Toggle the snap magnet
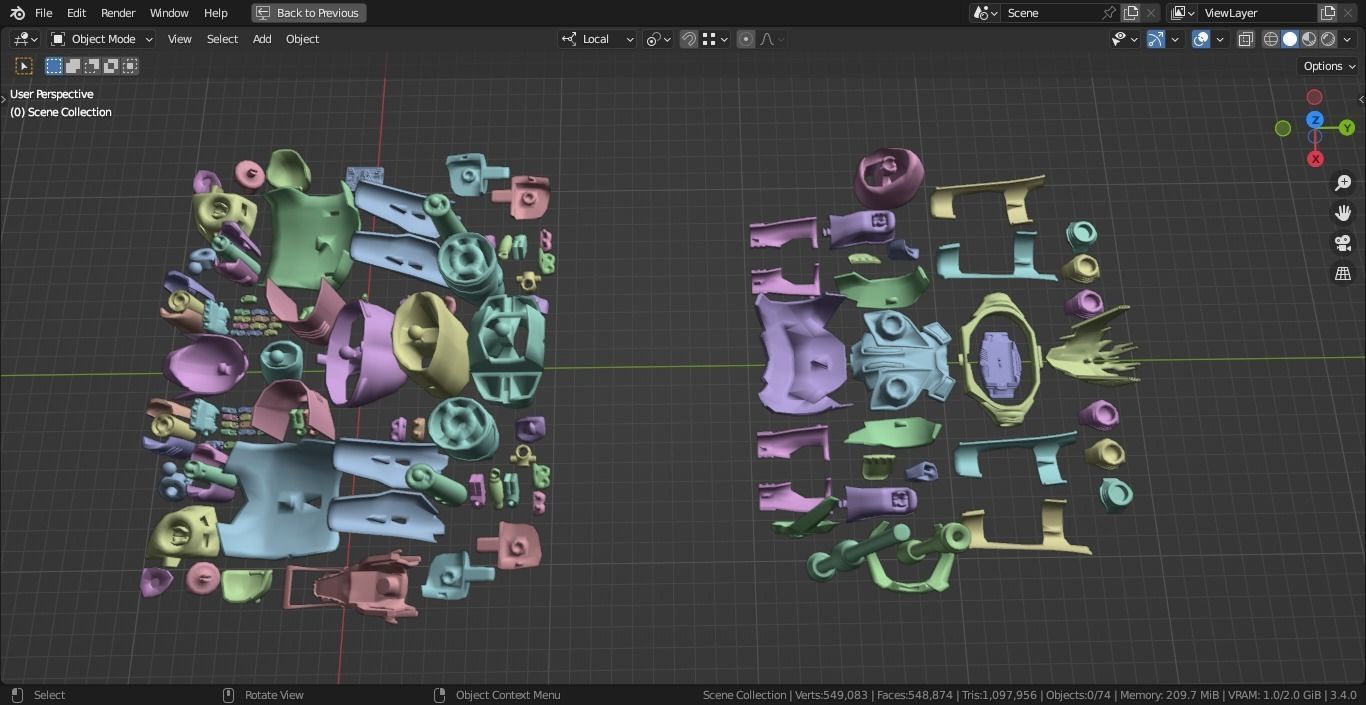Viewport: 1366px width, 705px height. coord(689,39)
